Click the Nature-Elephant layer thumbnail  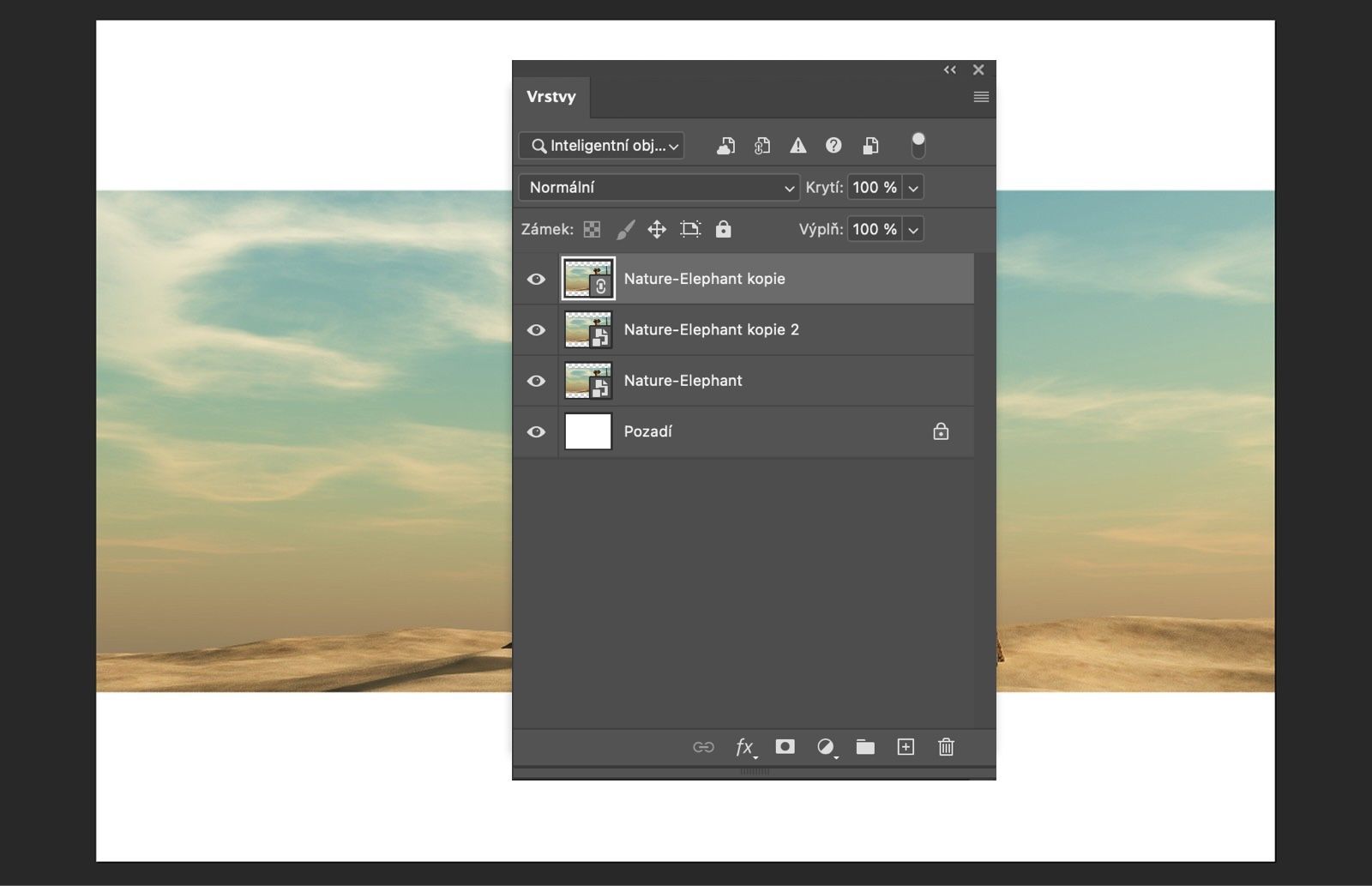[587, 381]
